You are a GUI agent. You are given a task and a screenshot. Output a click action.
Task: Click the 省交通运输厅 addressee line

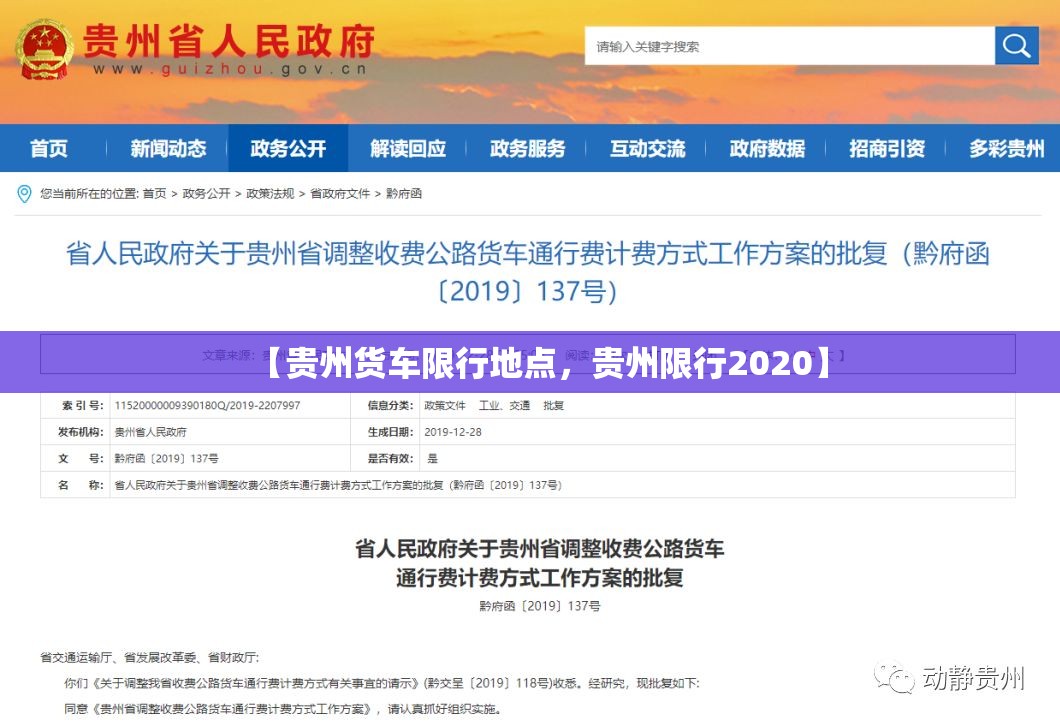tap(149, 657)
